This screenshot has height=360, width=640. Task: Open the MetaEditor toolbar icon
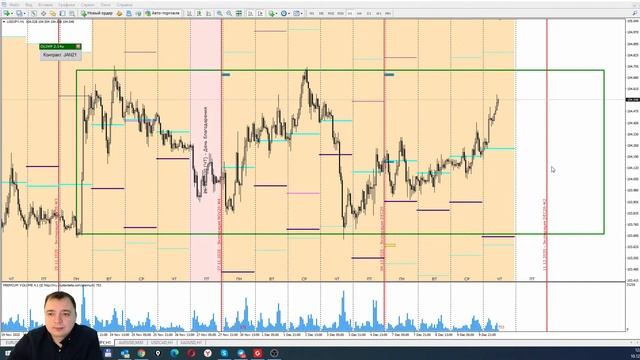click(119, 13)
